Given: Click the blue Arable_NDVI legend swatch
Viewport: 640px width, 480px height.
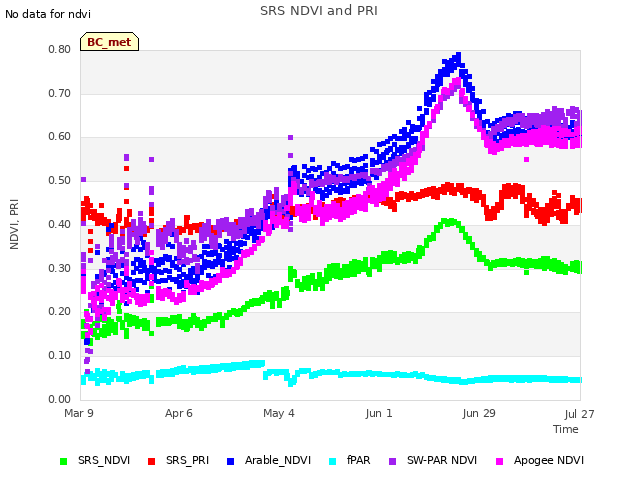Looking at the screenshot, I should [x=230, y=461].
